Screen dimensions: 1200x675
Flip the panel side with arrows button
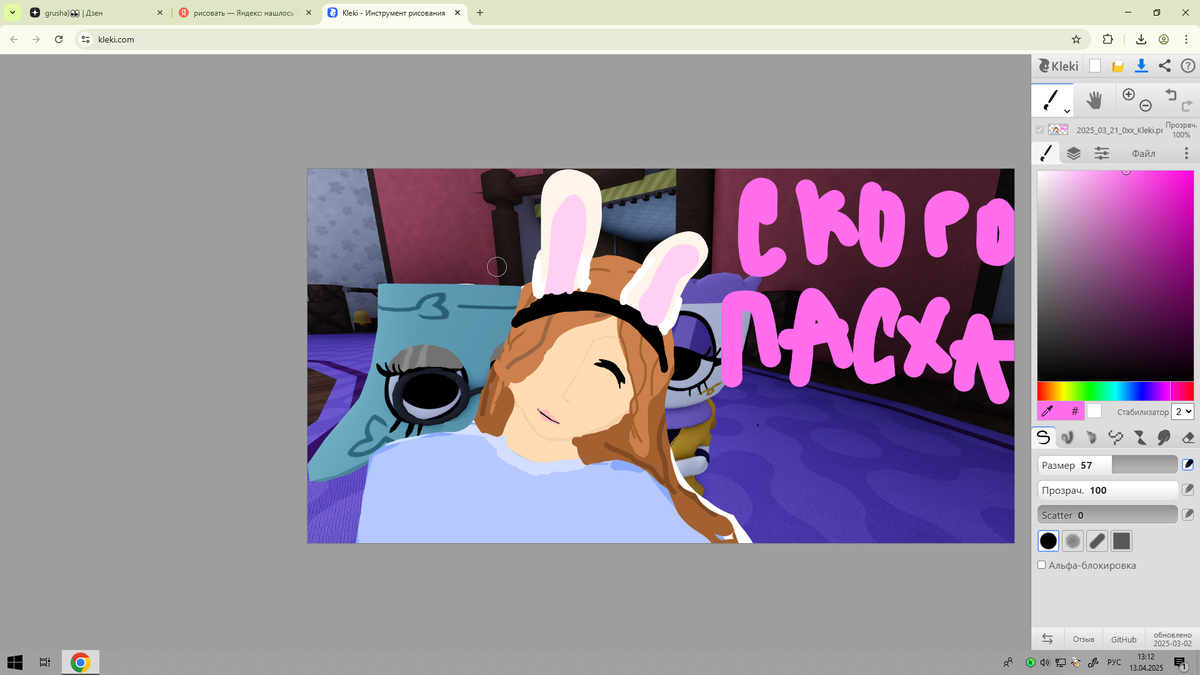[x=1048, y=638]
